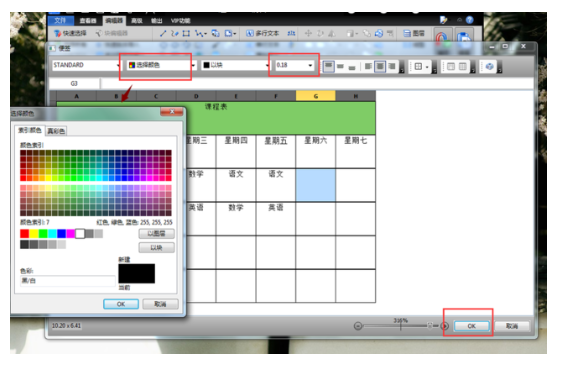Switch to the 真彩色 tab
This screenshot has height=368, width=561.
(x=57, y=131)
